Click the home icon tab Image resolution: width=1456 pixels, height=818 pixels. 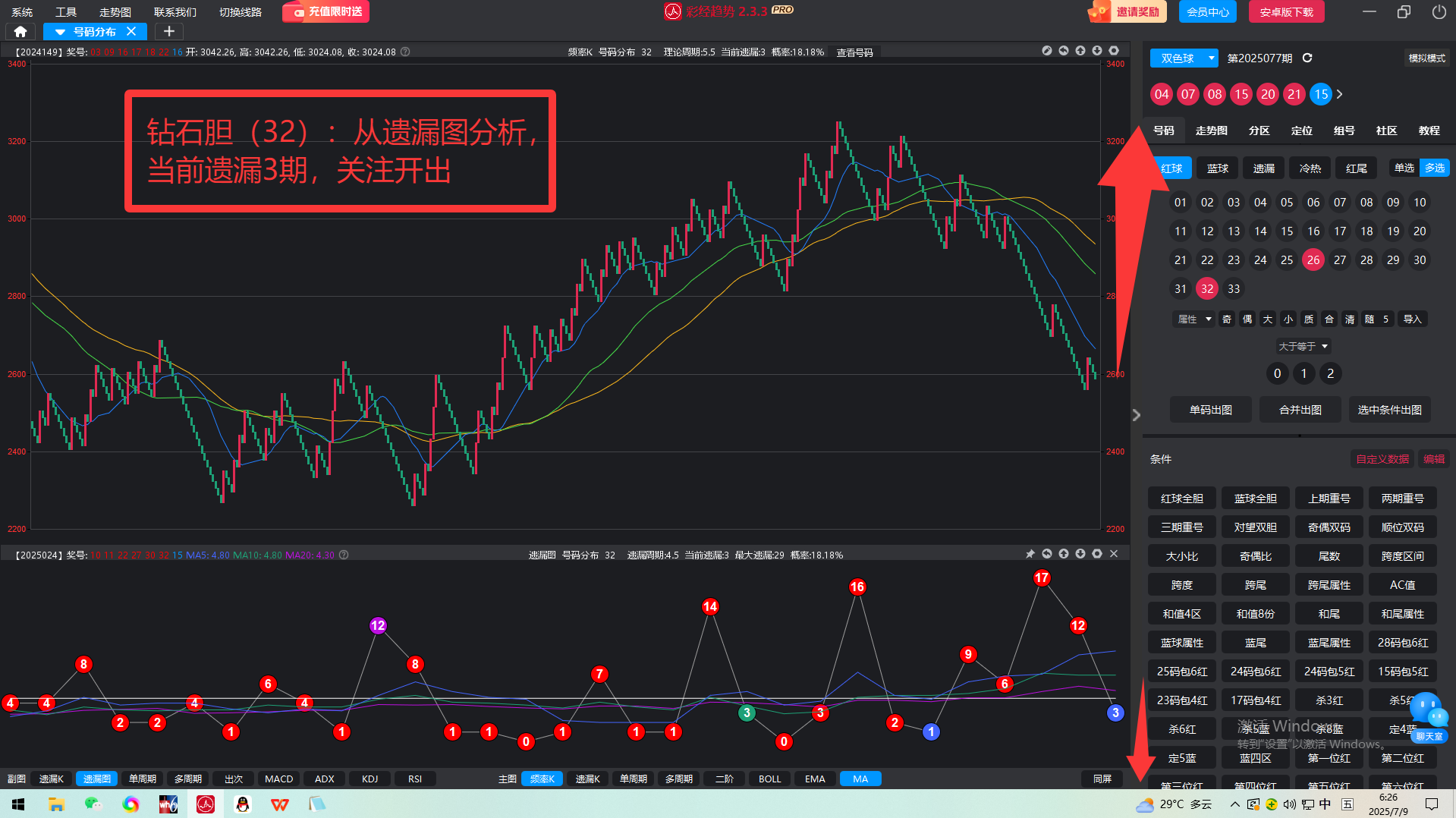click(x=20, y=31)
